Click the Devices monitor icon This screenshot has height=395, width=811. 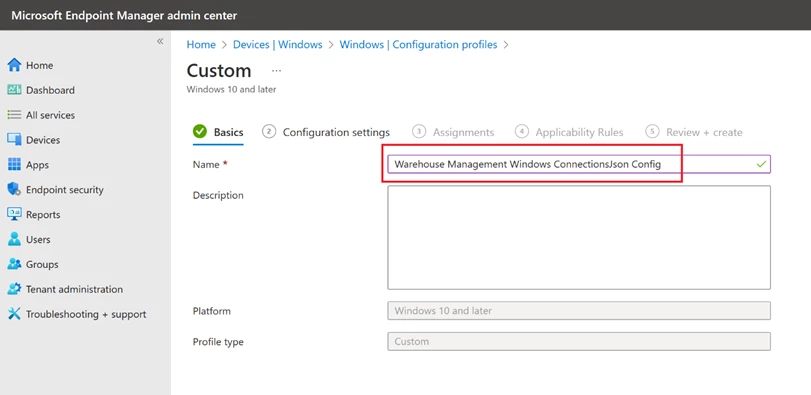pos(14,140)
